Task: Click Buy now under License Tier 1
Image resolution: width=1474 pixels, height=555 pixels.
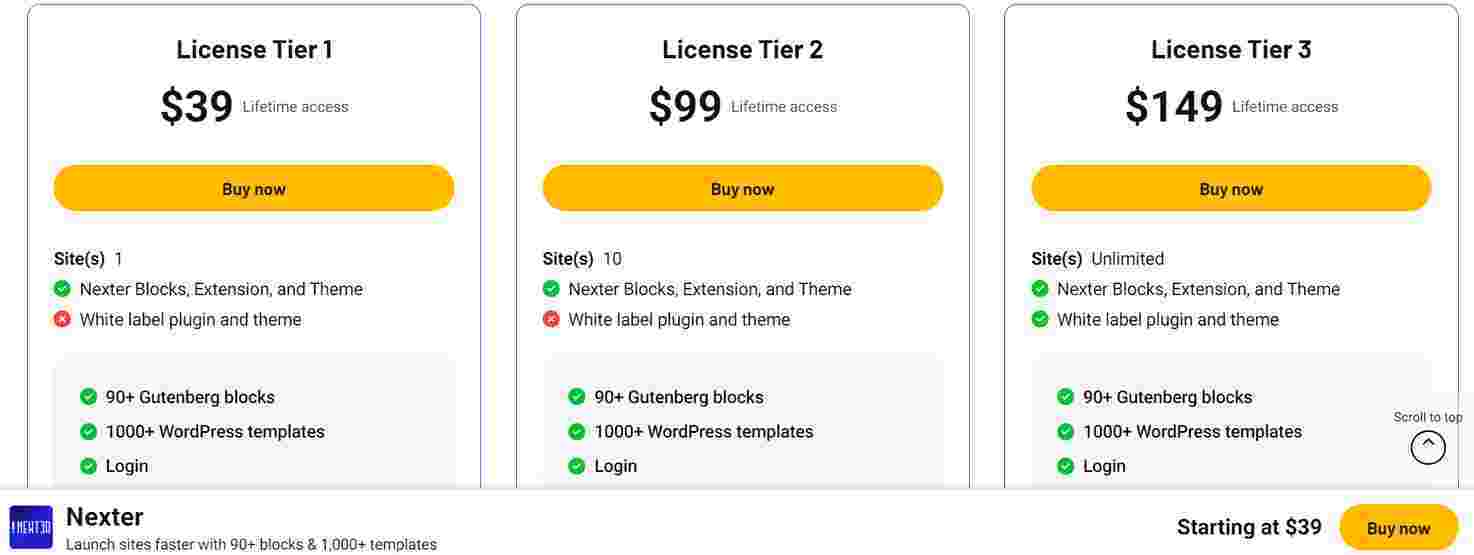Action: 254,189
